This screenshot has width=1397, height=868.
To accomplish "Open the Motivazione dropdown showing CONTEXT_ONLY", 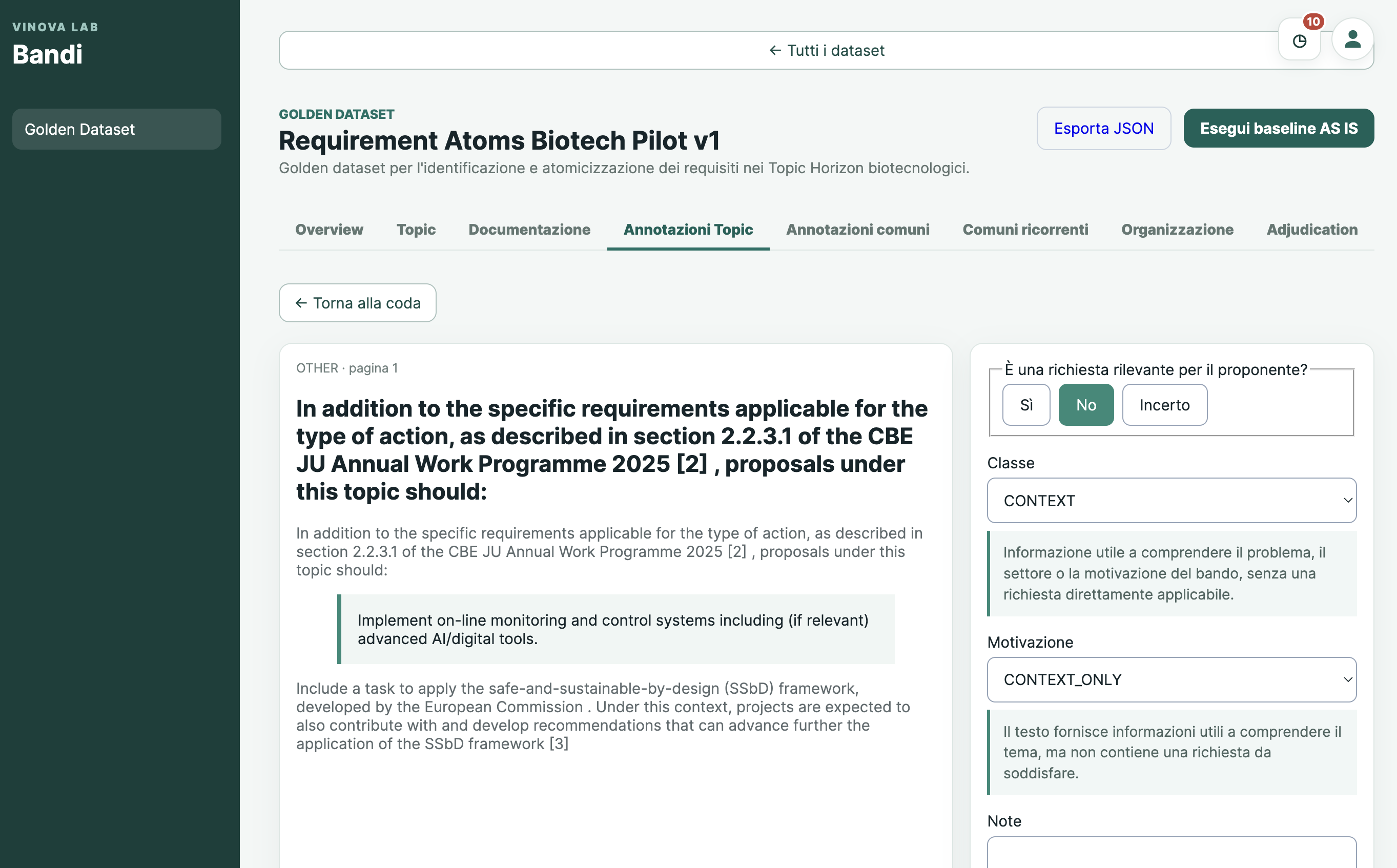I will [x=1172, y=679].
